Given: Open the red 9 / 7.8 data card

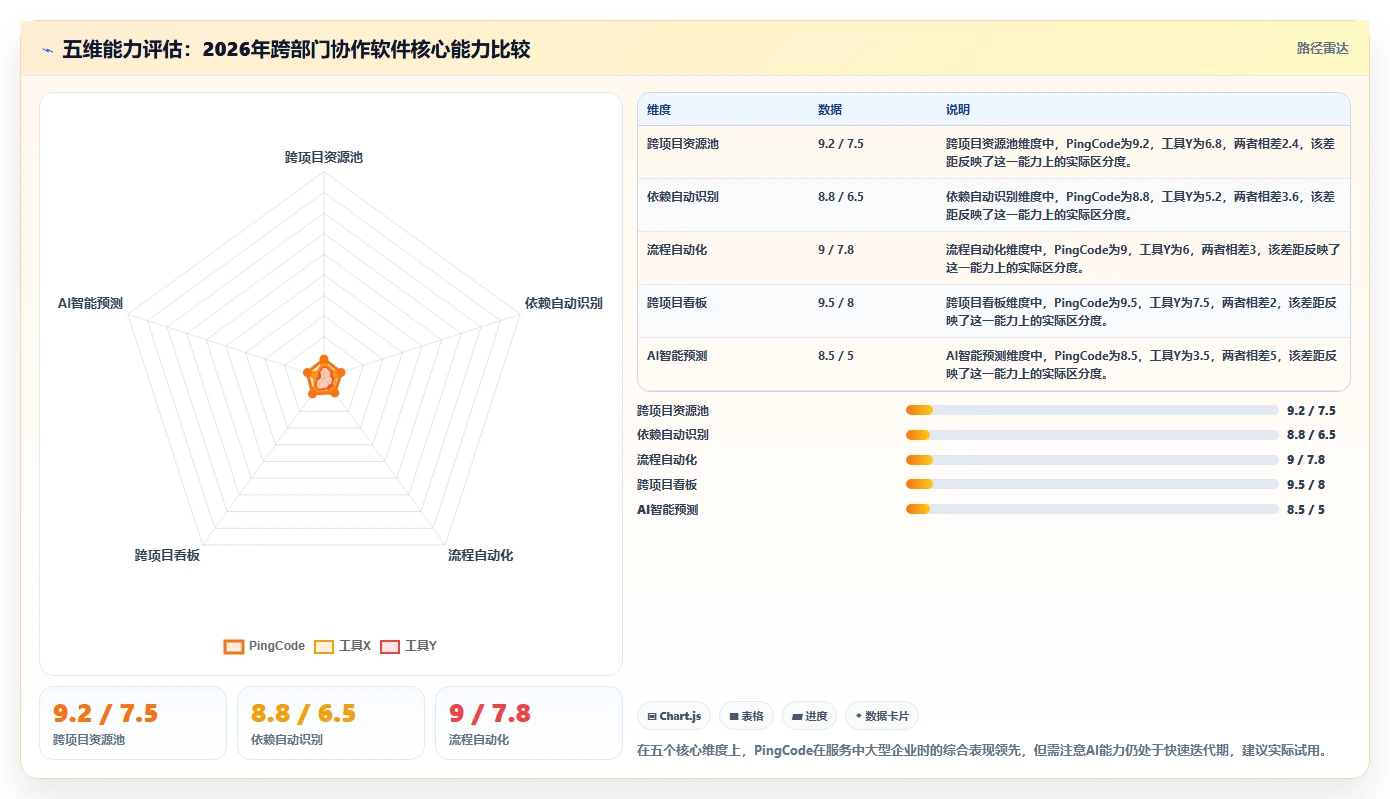Looking at the screenshot, I should coord(529,723).
